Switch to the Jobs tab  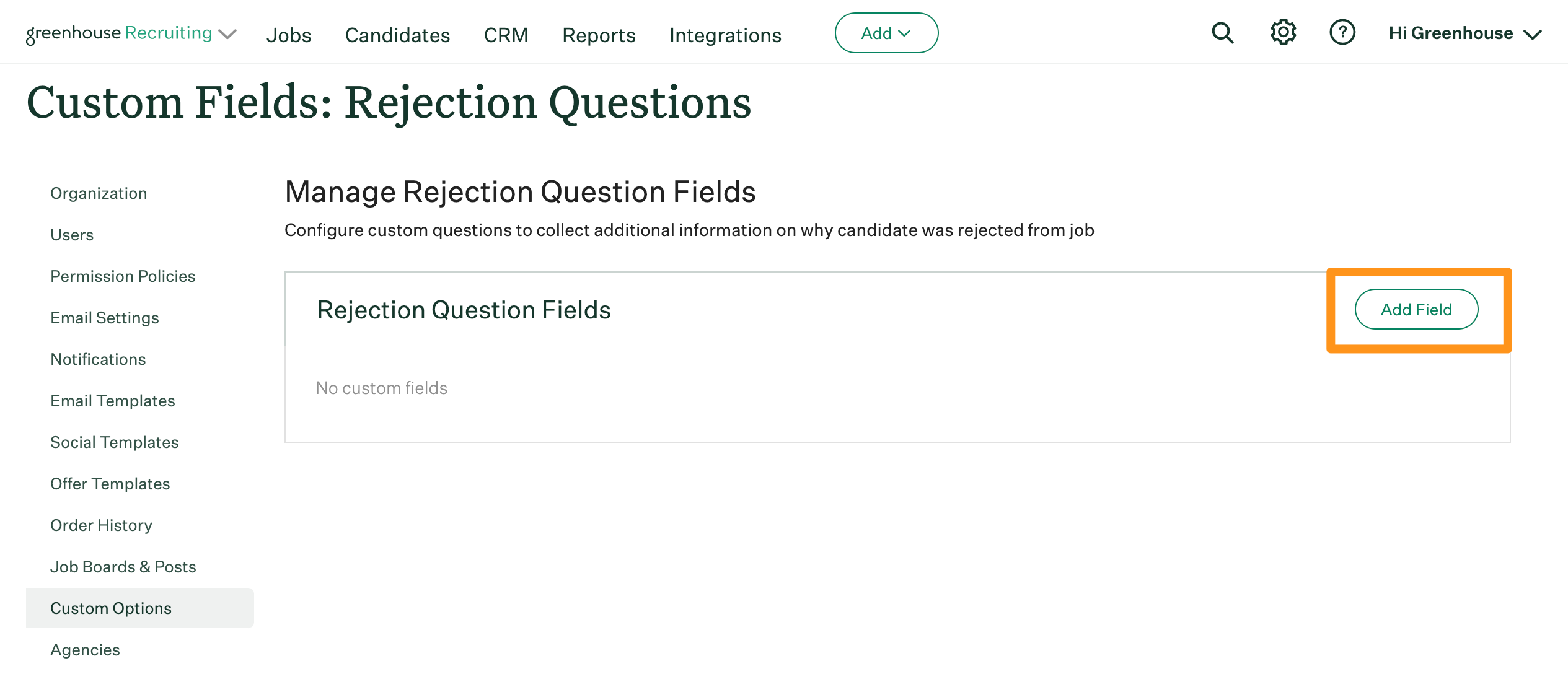(289, 35)
